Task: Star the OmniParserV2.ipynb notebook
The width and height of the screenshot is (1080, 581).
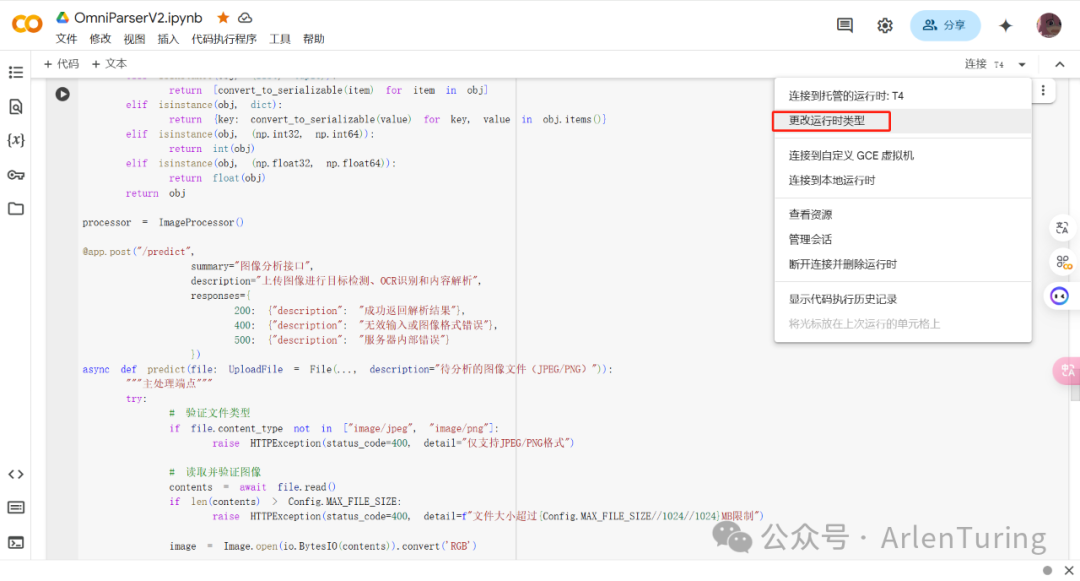Action: 223,17
